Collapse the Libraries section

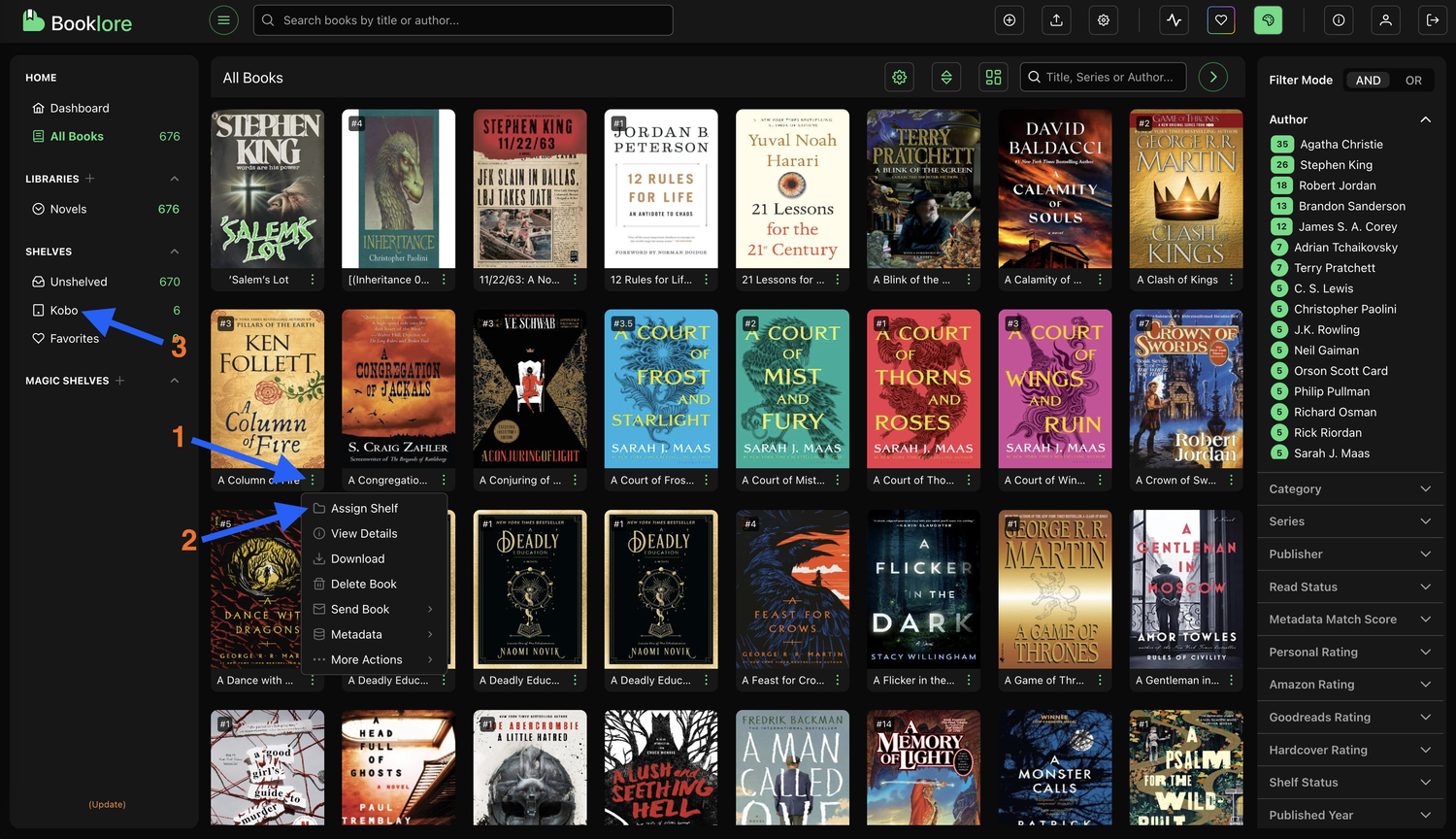(x=175, y=179)
